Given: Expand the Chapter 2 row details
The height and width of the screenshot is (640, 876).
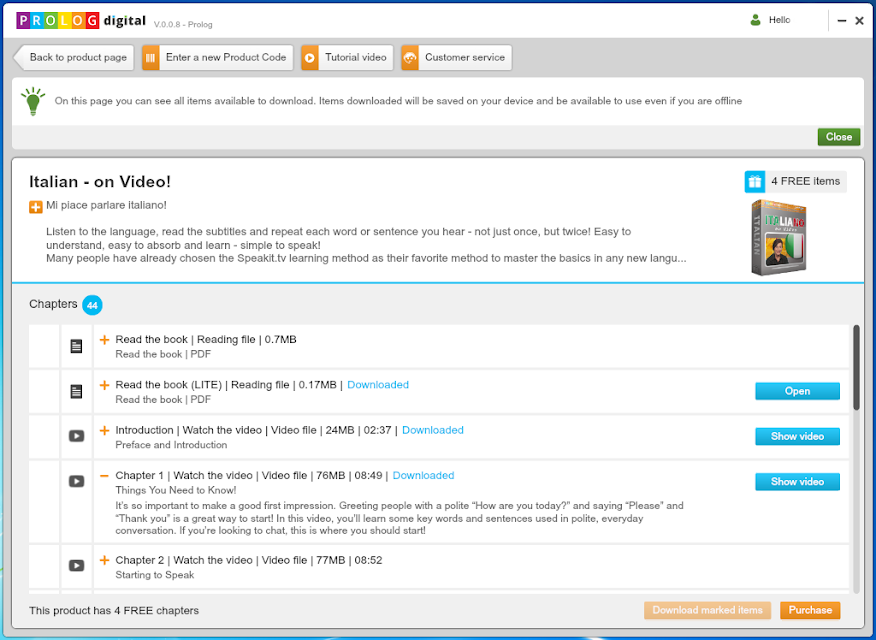Looking at the screenshot, I should pyautogui.click(x=104, y=560).
